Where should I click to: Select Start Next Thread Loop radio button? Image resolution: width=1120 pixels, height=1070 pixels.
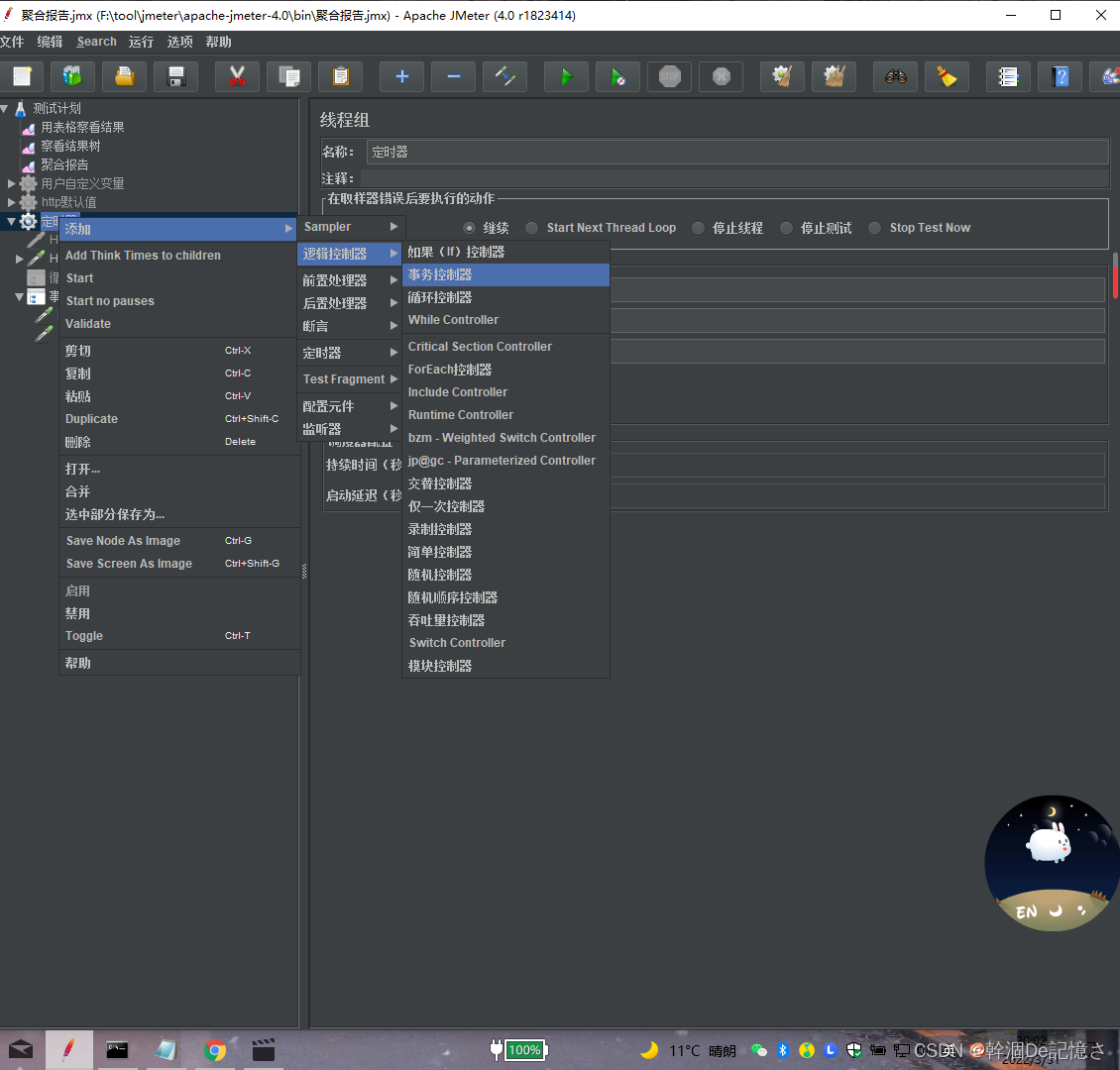pos(532,229)
